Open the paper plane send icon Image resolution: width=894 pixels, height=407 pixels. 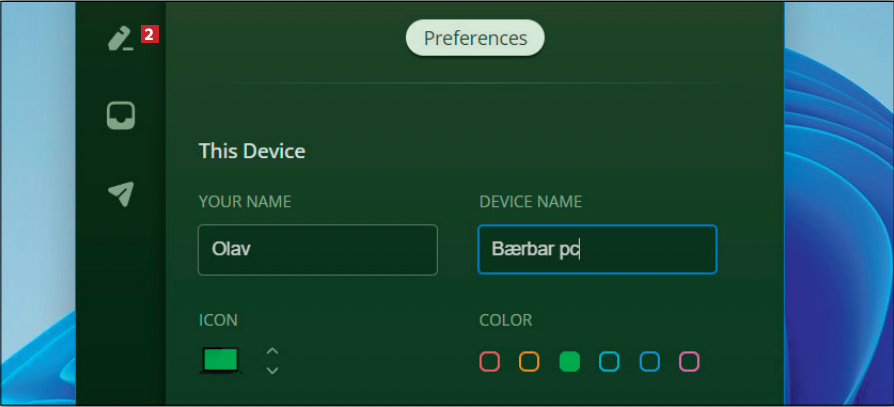(121, 193)
